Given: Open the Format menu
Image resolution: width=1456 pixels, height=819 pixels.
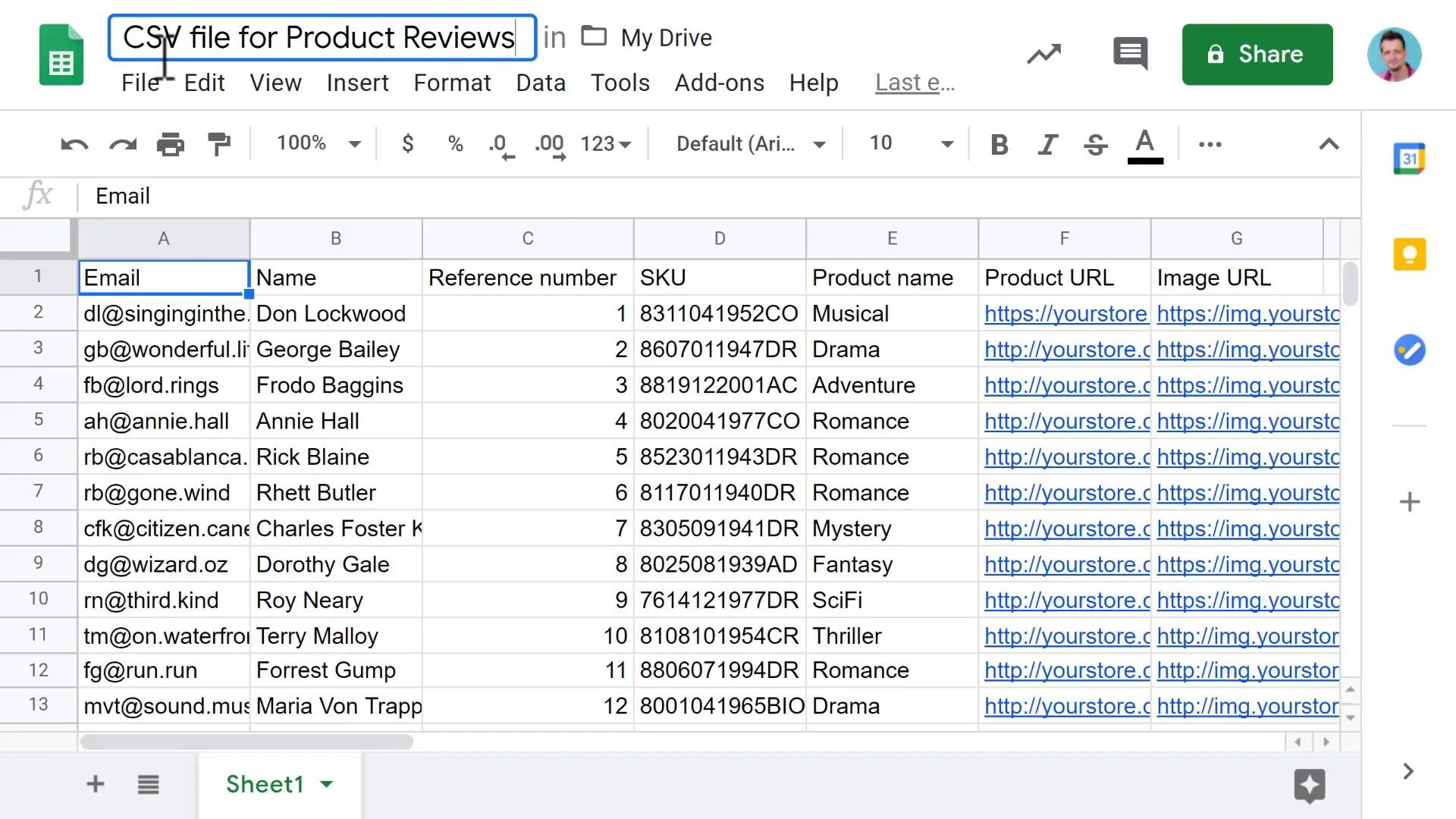Looking at the screenshot, I should (452, 83).
